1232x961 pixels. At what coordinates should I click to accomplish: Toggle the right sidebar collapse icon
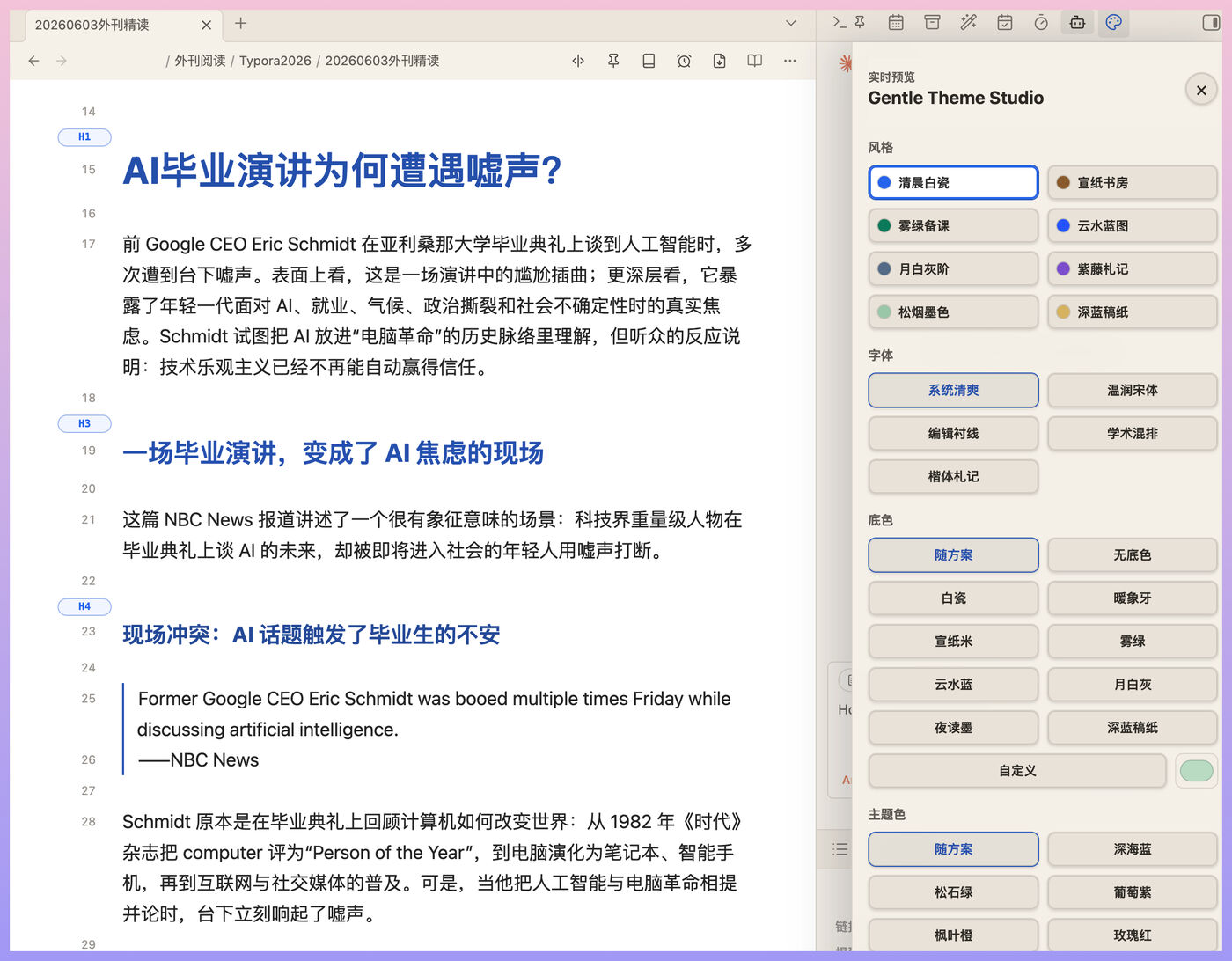pyautogui.click(x=1211, y=23)
